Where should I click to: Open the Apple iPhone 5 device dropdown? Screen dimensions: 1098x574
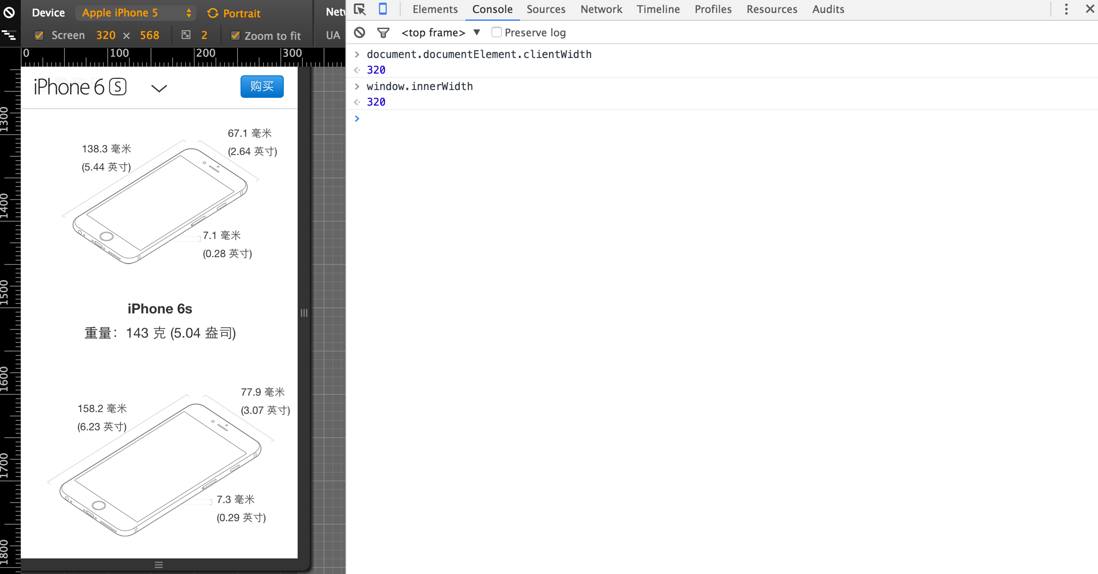pos(137,13)
